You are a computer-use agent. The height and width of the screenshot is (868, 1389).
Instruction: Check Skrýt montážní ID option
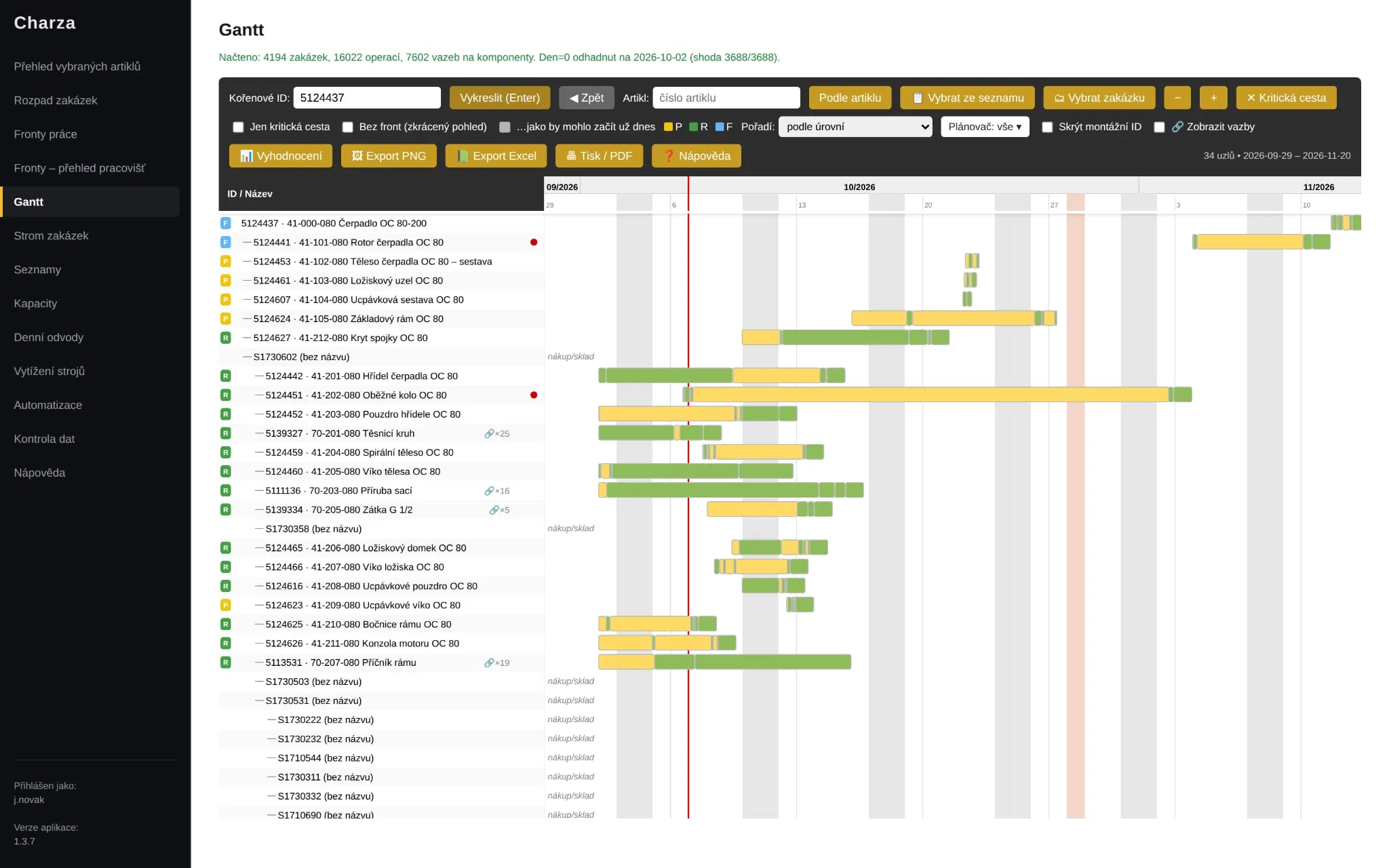(x=1047, y=127)
